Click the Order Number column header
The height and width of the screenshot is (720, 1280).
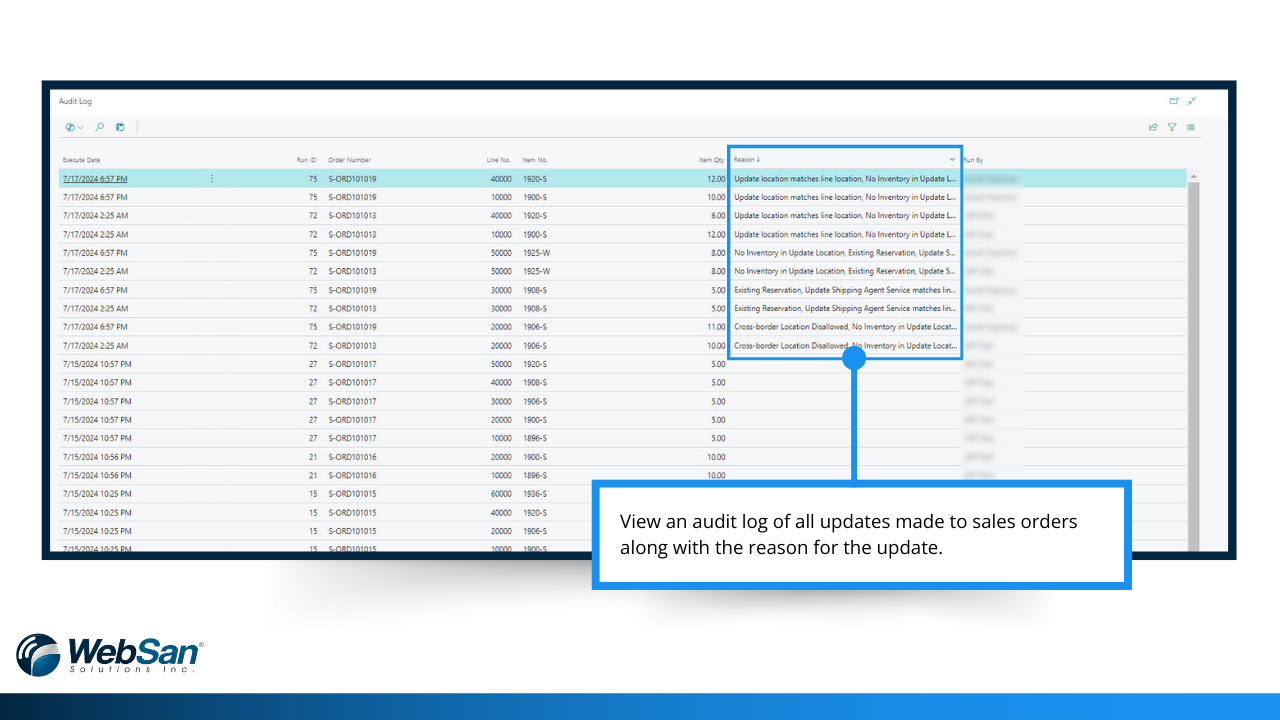(x=349, y=160)
